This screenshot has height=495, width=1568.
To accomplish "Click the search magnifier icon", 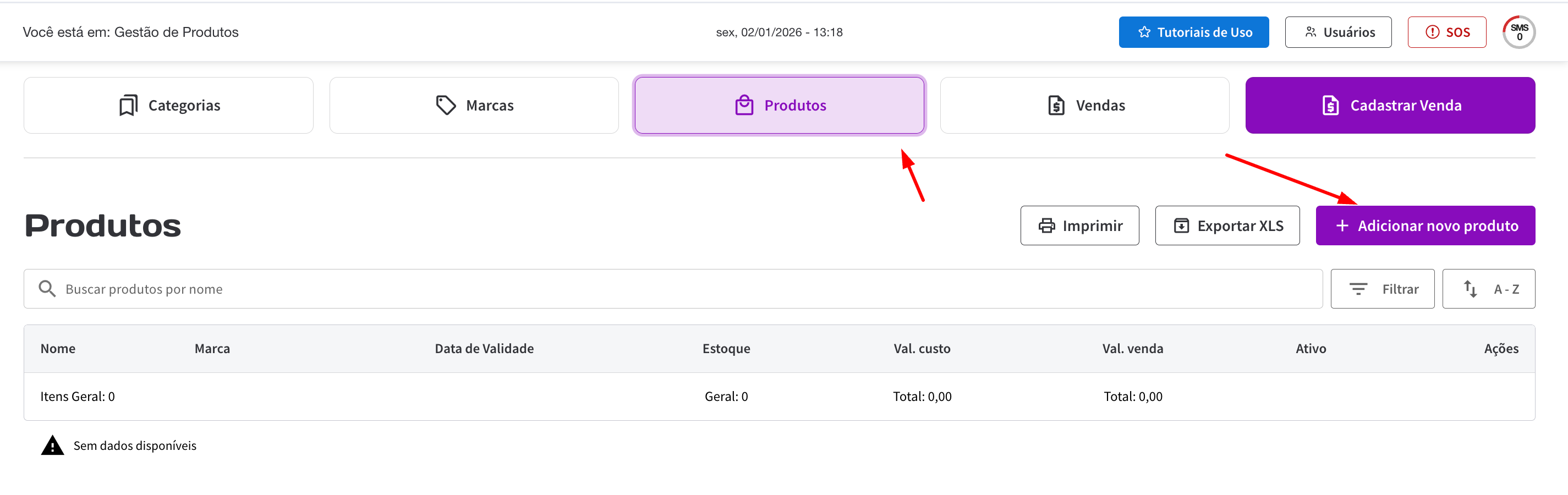I will (47, 289).
